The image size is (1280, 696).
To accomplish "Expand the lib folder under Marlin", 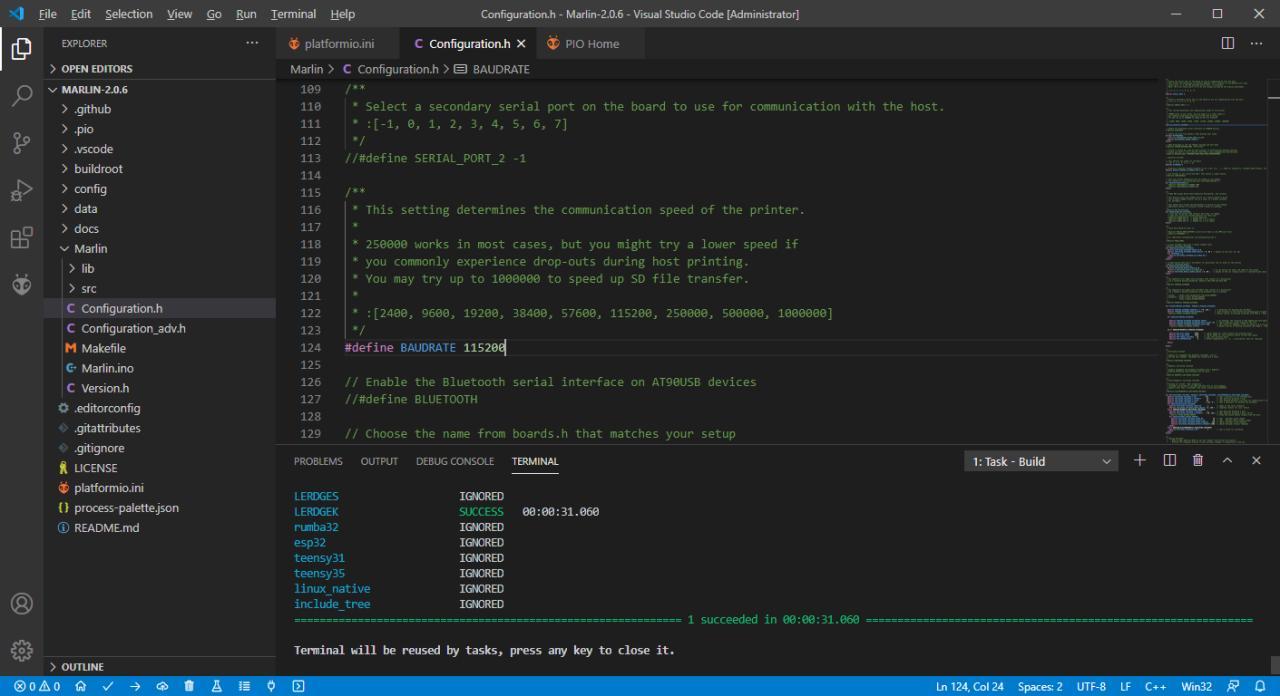I will (160, 268).
